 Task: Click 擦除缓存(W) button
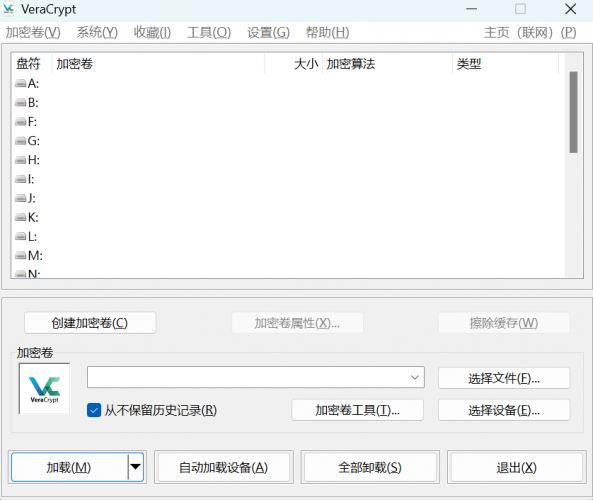pos(504,323)
